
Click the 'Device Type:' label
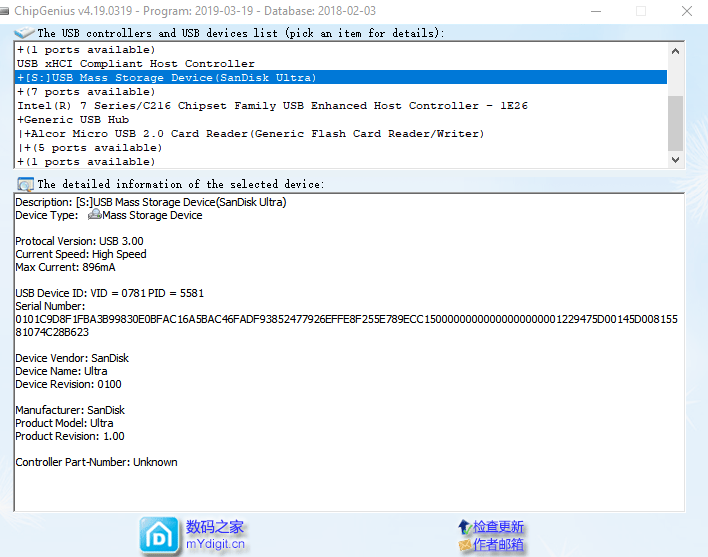[47, 215]
